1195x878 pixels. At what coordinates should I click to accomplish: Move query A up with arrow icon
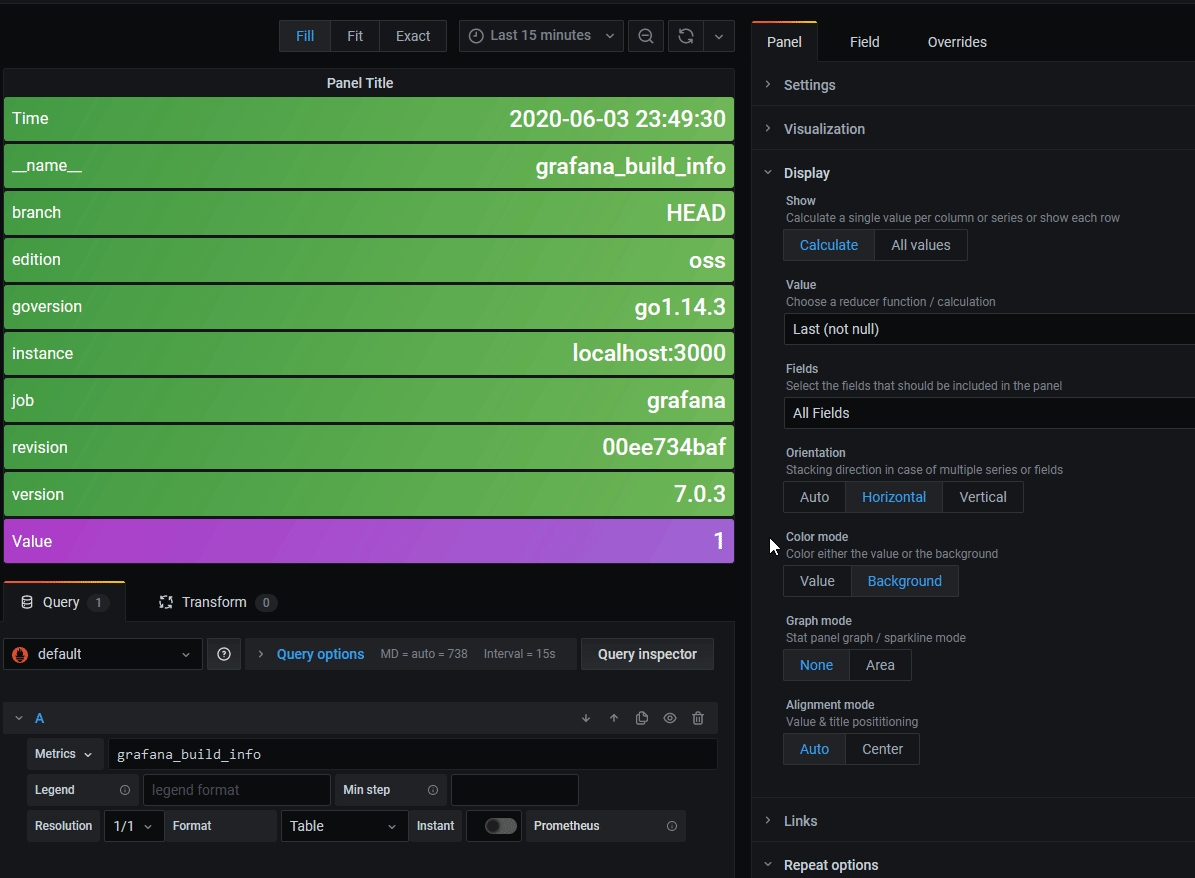(x=613, y=718)
